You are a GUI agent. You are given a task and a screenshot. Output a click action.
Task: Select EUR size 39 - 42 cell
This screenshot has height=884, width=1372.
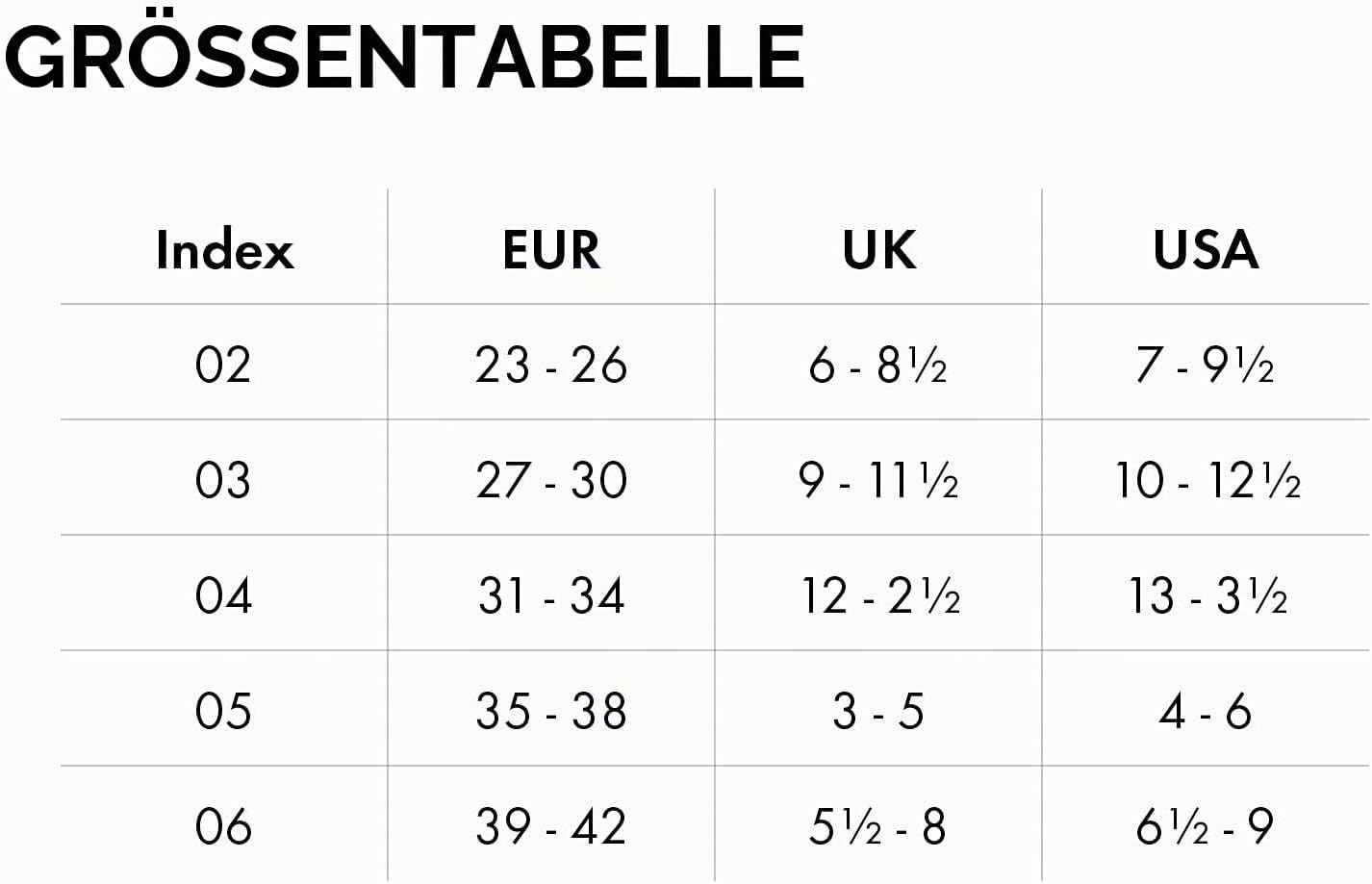pyautogui.click(x=551, y=826)
